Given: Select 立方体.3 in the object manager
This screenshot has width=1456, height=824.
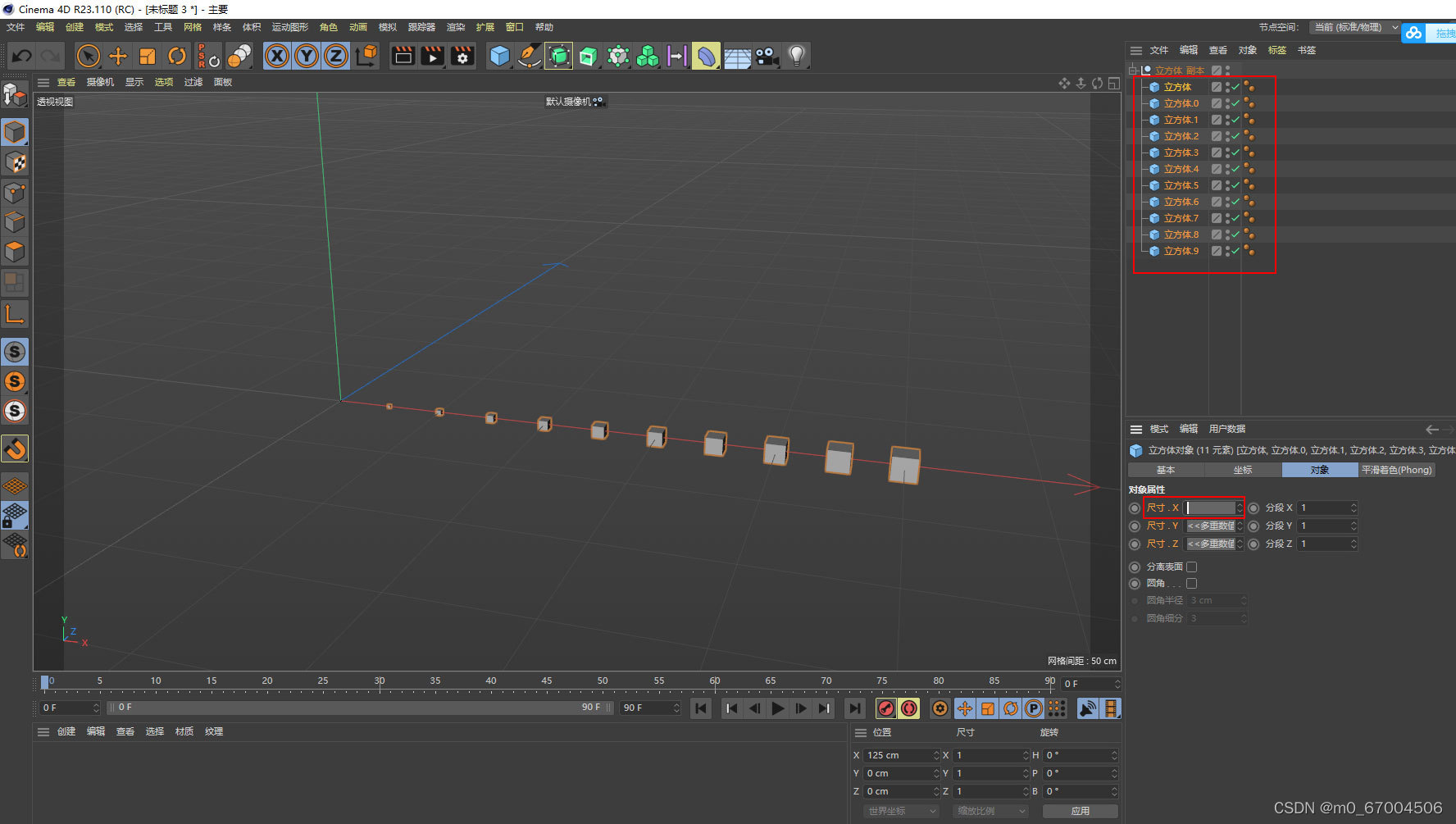Looking at the screenshot, I should tap(1181, 153).
